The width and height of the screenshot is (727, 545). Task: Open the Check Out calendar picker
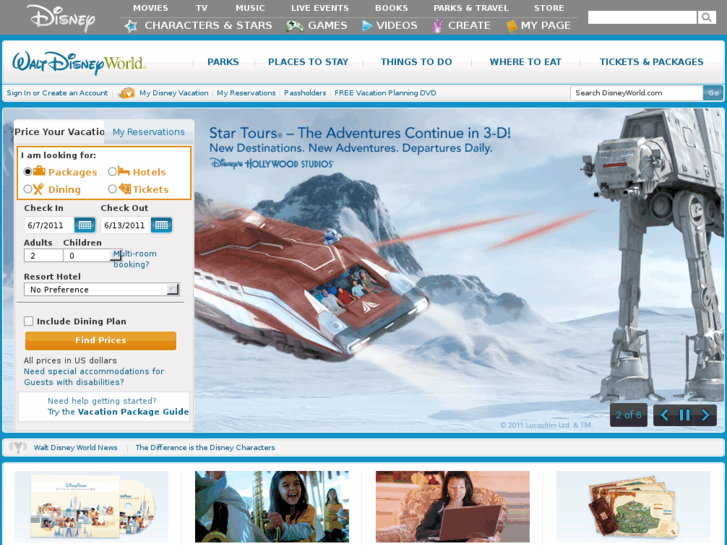[161, 225]
